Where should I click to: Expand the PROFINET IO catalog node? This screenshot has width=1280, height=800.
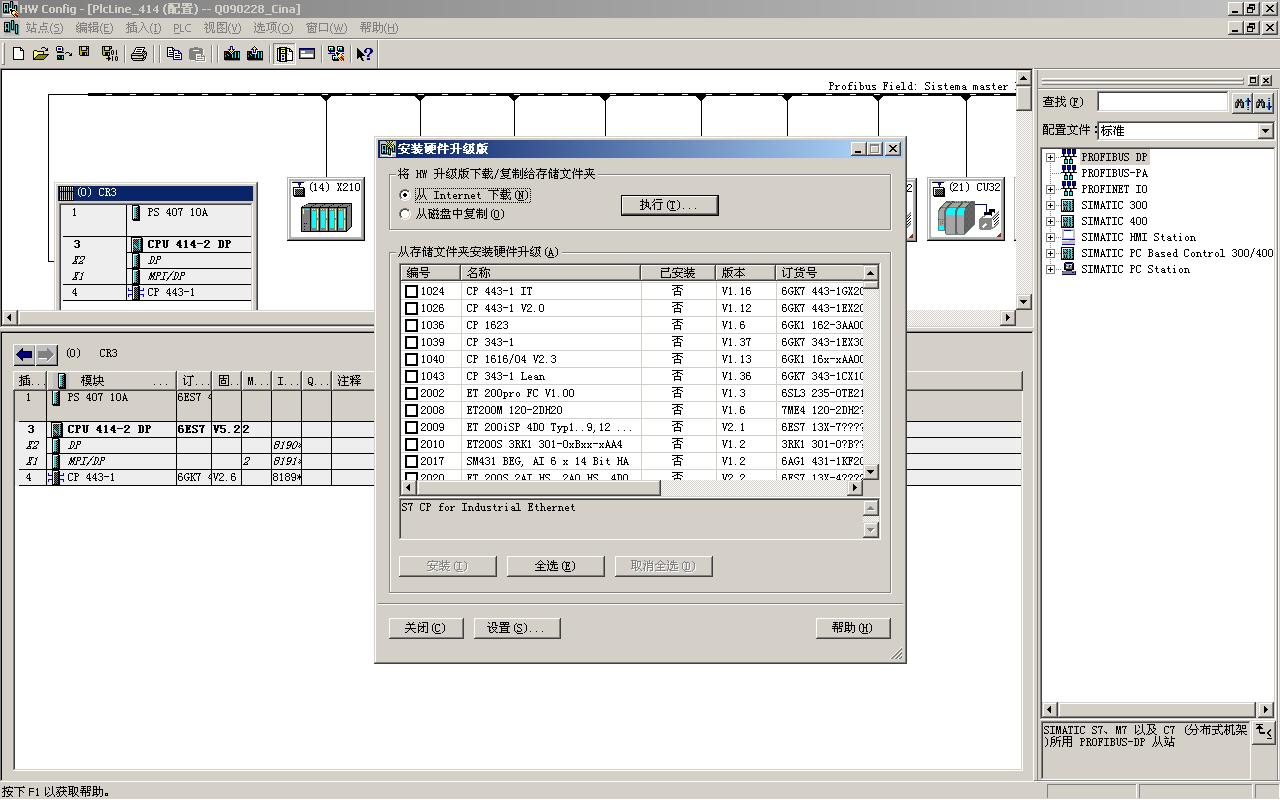coord(1050,189)
